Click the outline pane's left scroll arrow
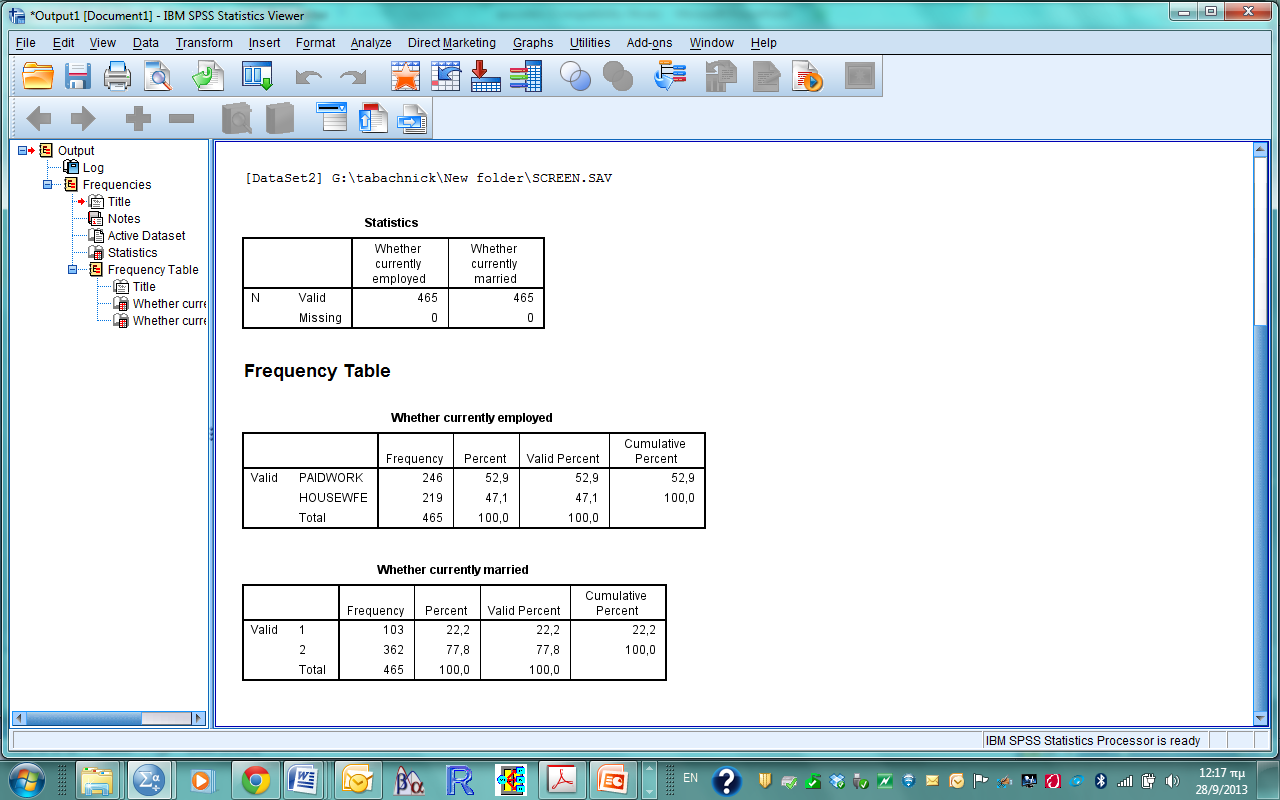Viewport: 1280px width, 800px height. [18, 718]
